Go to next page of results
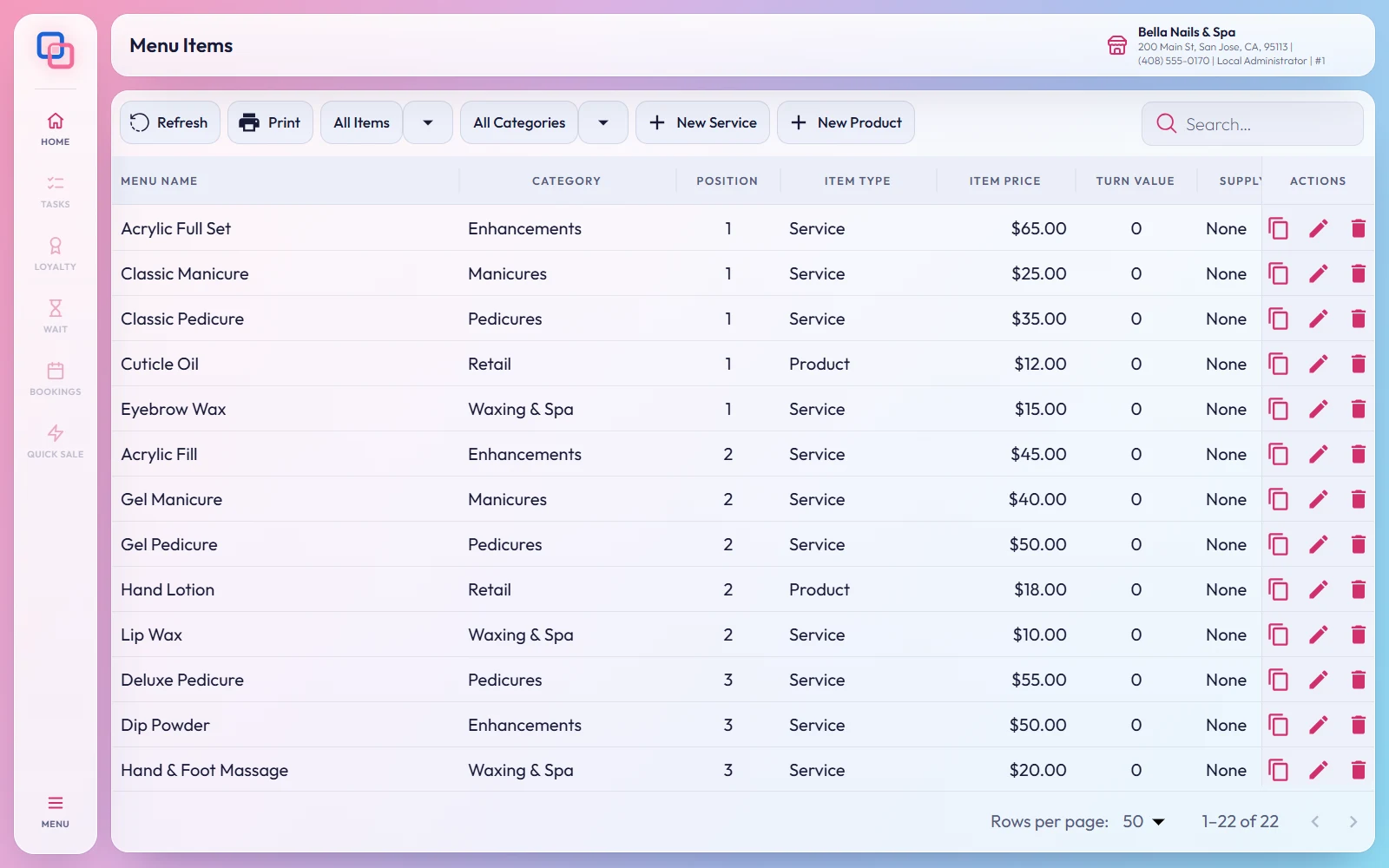 [1353, 821]
